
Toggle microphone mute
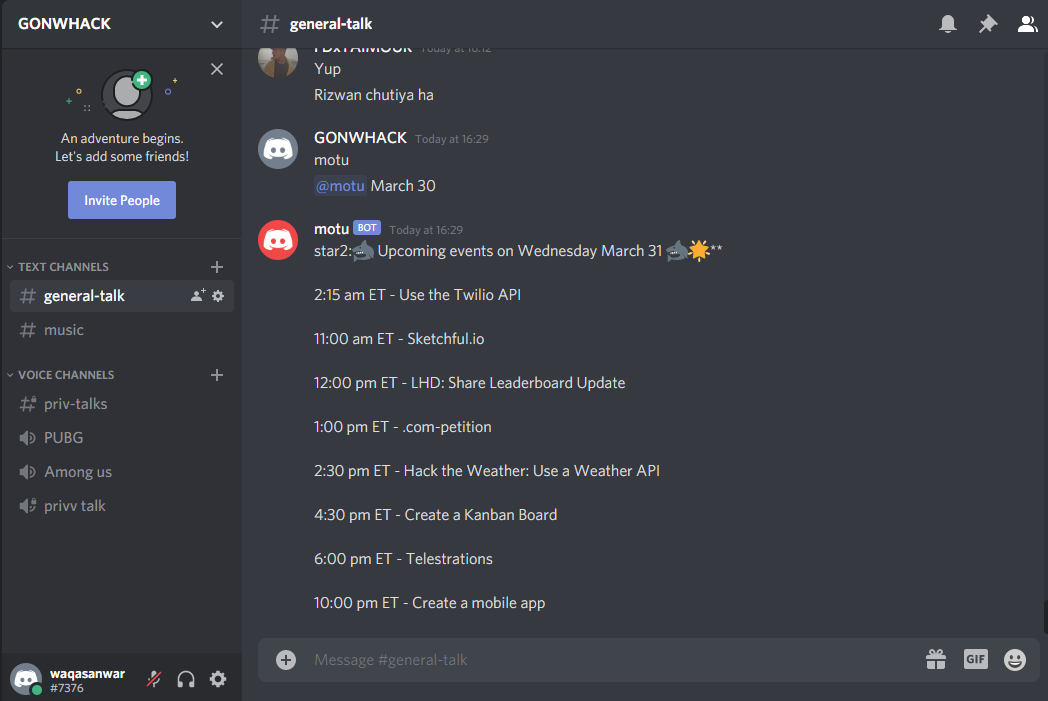[x=154, y=679]
